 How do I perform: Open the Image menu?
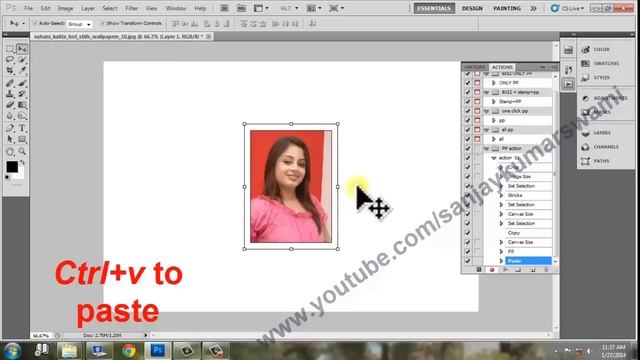[65, 8]
